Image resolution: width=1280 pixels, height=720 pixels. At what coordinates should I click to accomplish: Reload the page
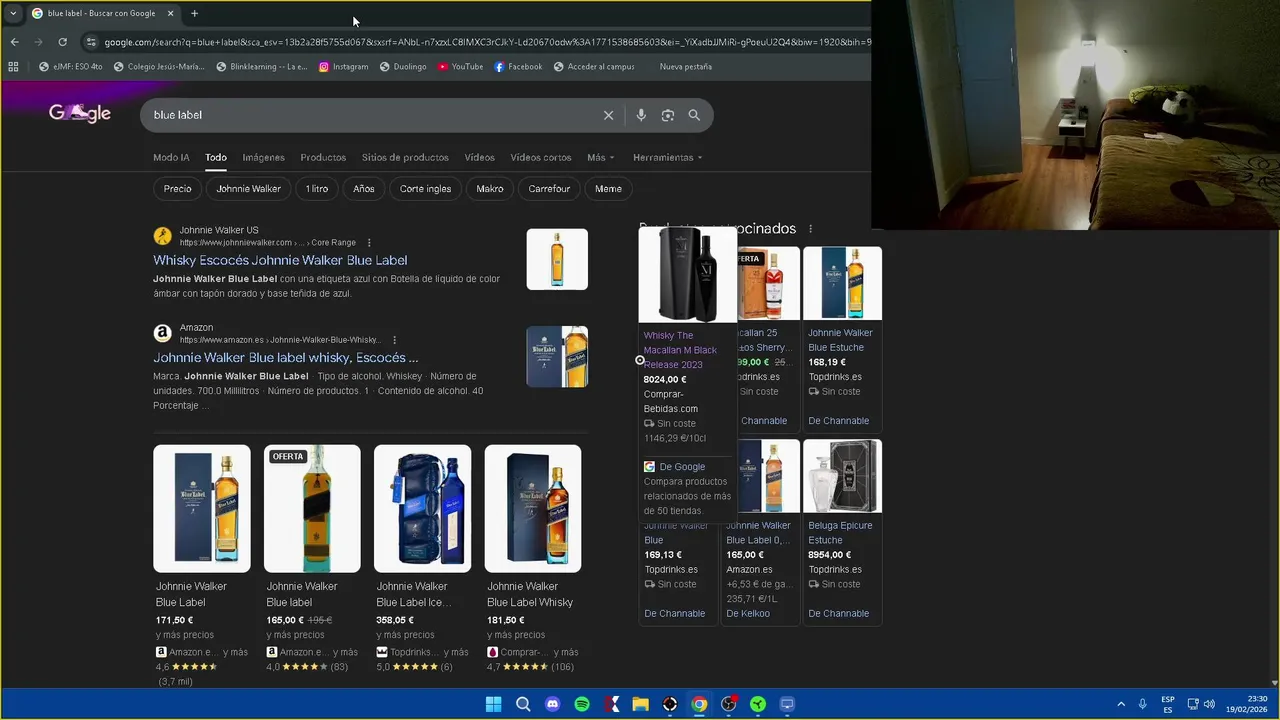coord(62,42)
